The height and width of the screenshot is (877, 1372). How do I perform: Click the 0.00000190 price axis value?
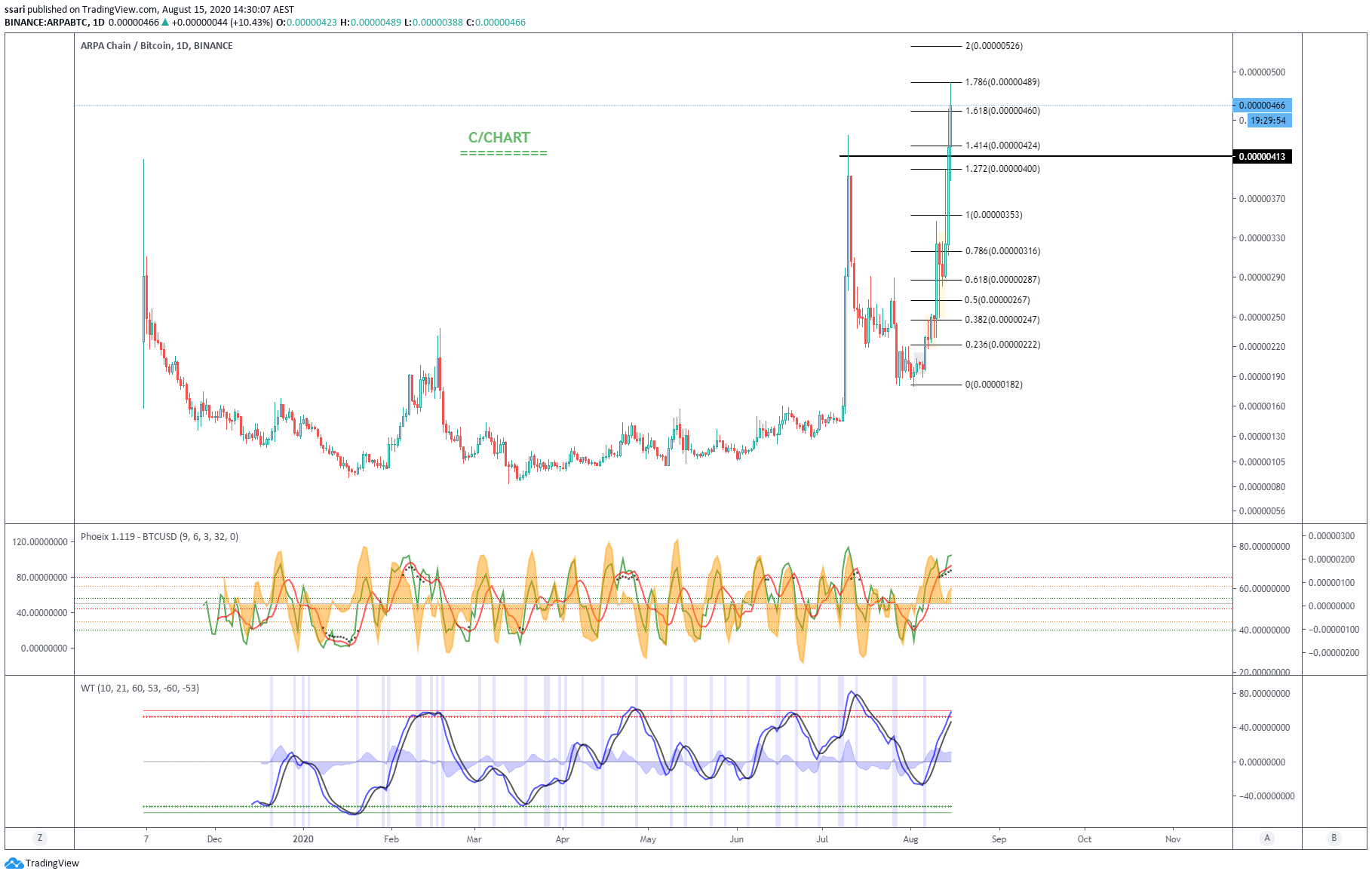(1262, 377)
